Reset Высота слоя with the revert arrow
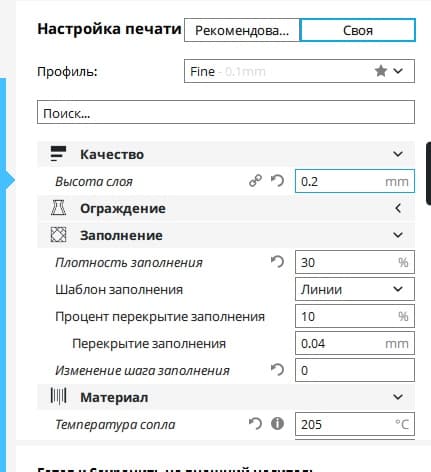 coord(277,181)
